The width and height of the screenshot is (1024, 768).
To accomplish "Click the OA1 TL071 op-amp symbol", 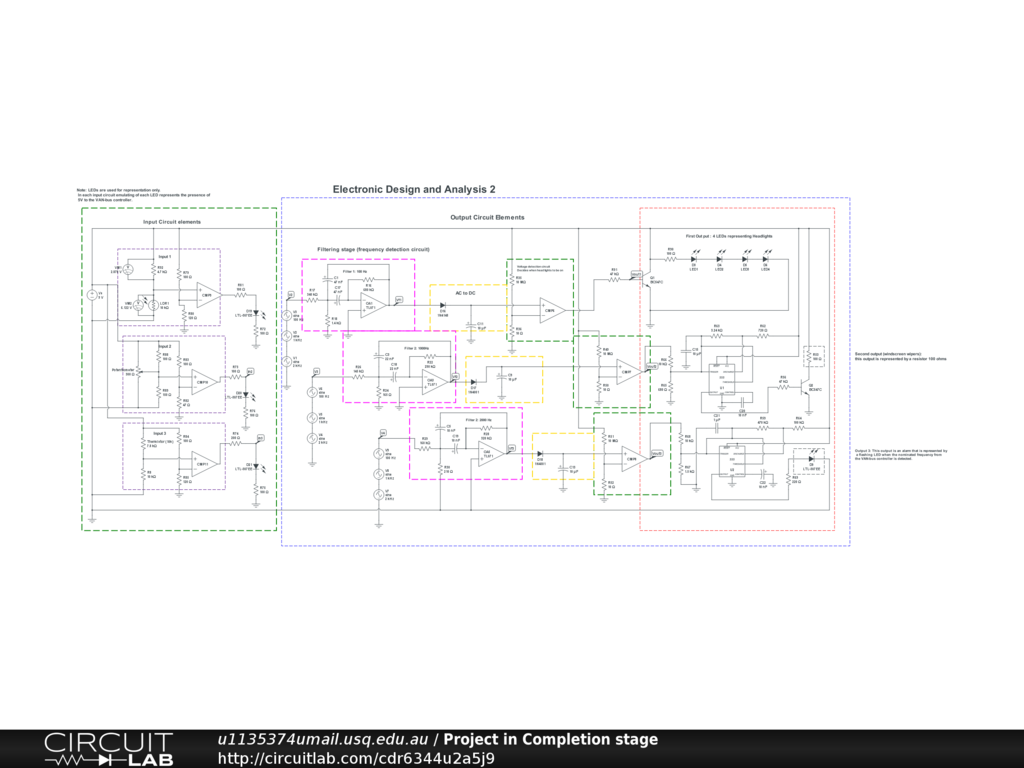I will (370, 303).
